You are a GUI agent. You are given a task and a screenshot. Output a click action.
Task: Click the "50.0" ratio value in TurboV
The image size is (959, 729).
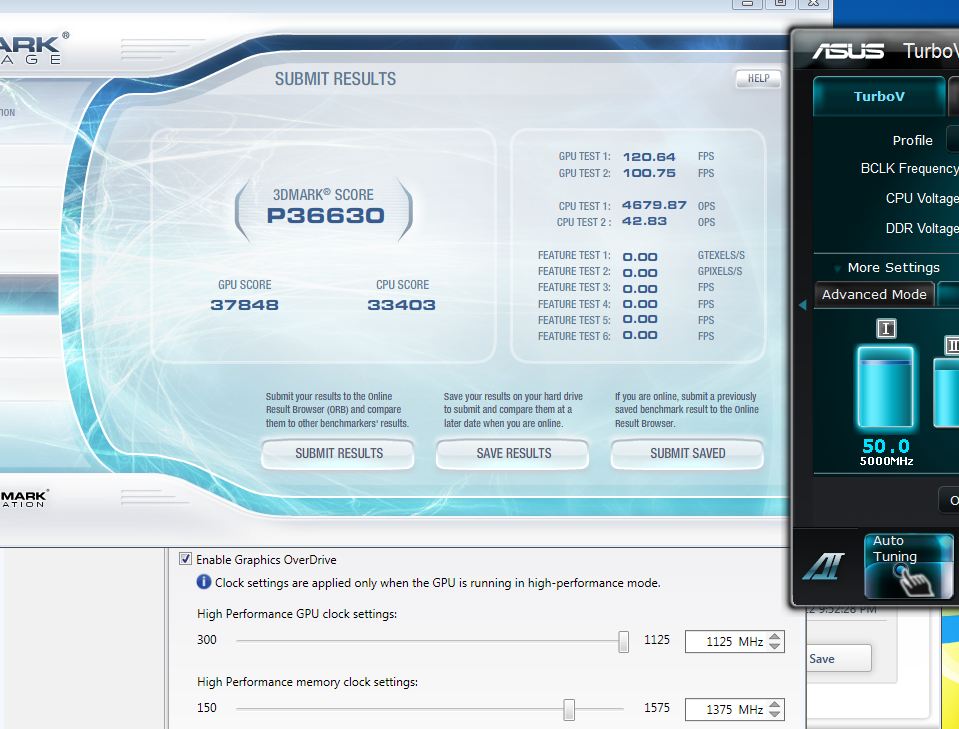(886, 445)
